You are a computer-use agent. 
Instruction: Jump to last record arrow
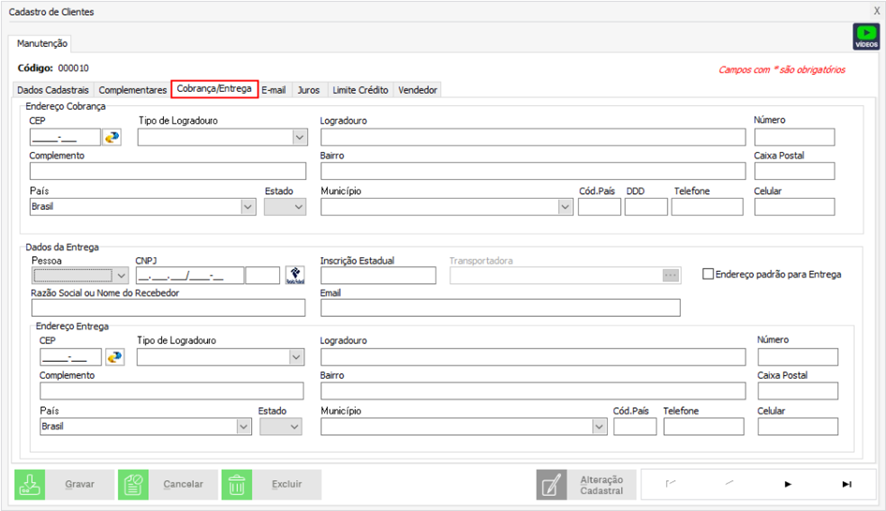point(846,484)
